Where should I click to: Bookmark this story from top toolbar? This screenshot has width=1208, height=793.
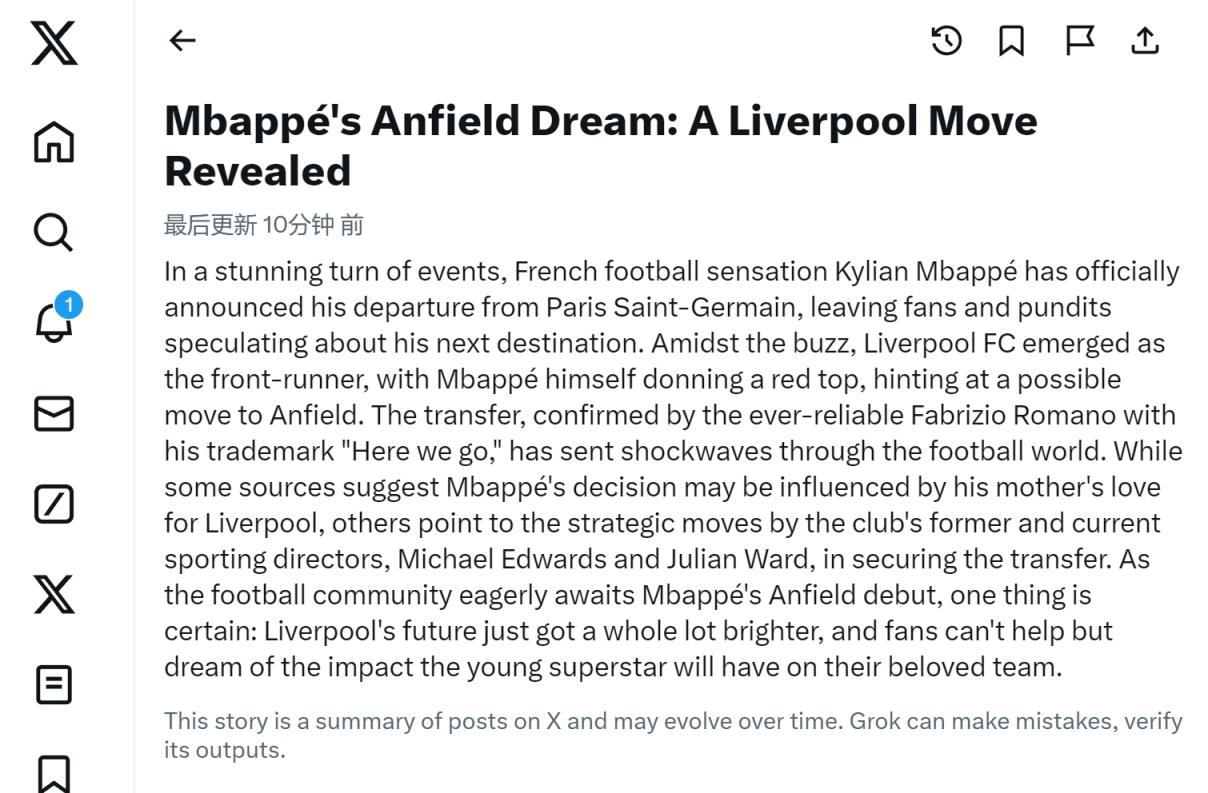tap(1012, 41)
